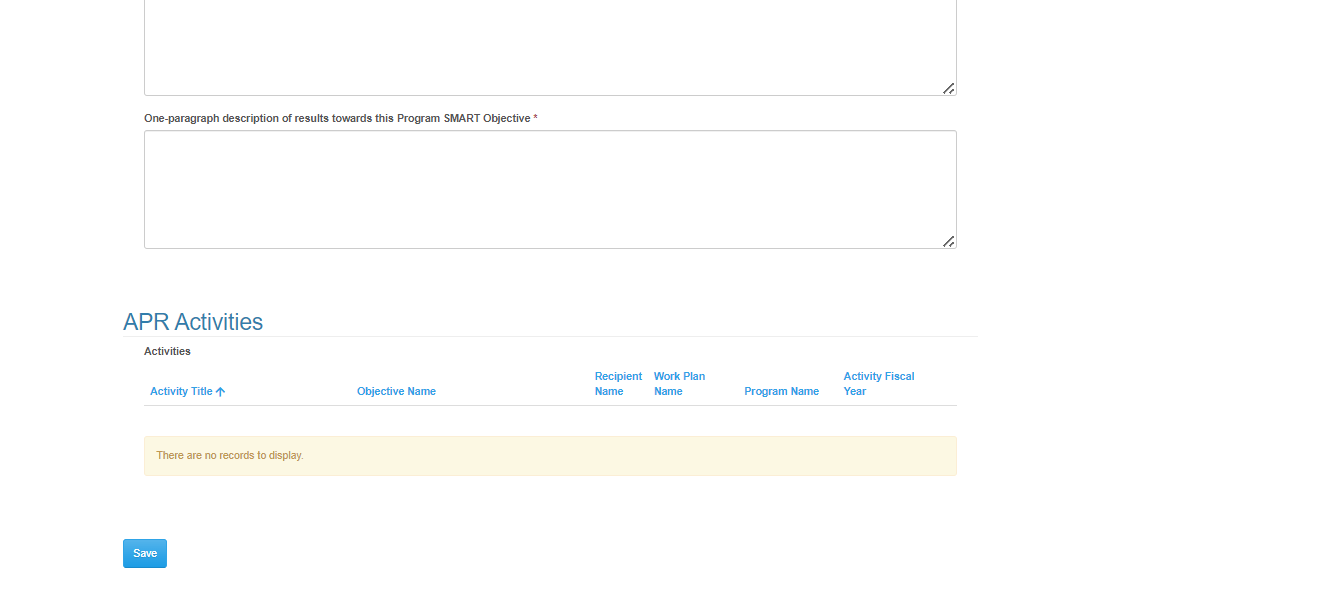This screenshot has width=1324, height=594.
Task: Click the APR Activities heading
Action: (x=193, y=322)
